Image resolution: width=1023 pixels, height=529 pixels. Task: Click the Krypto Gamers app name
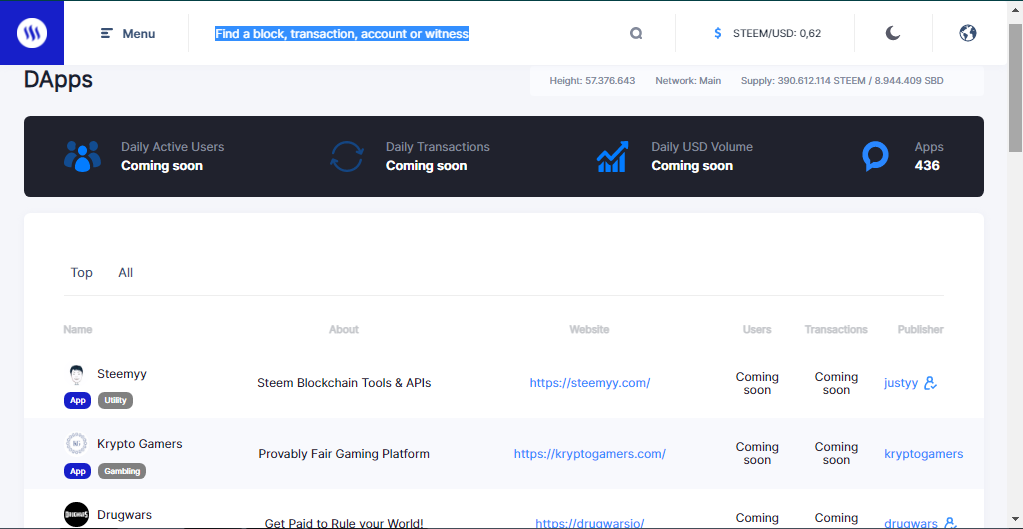pos(140,444)
